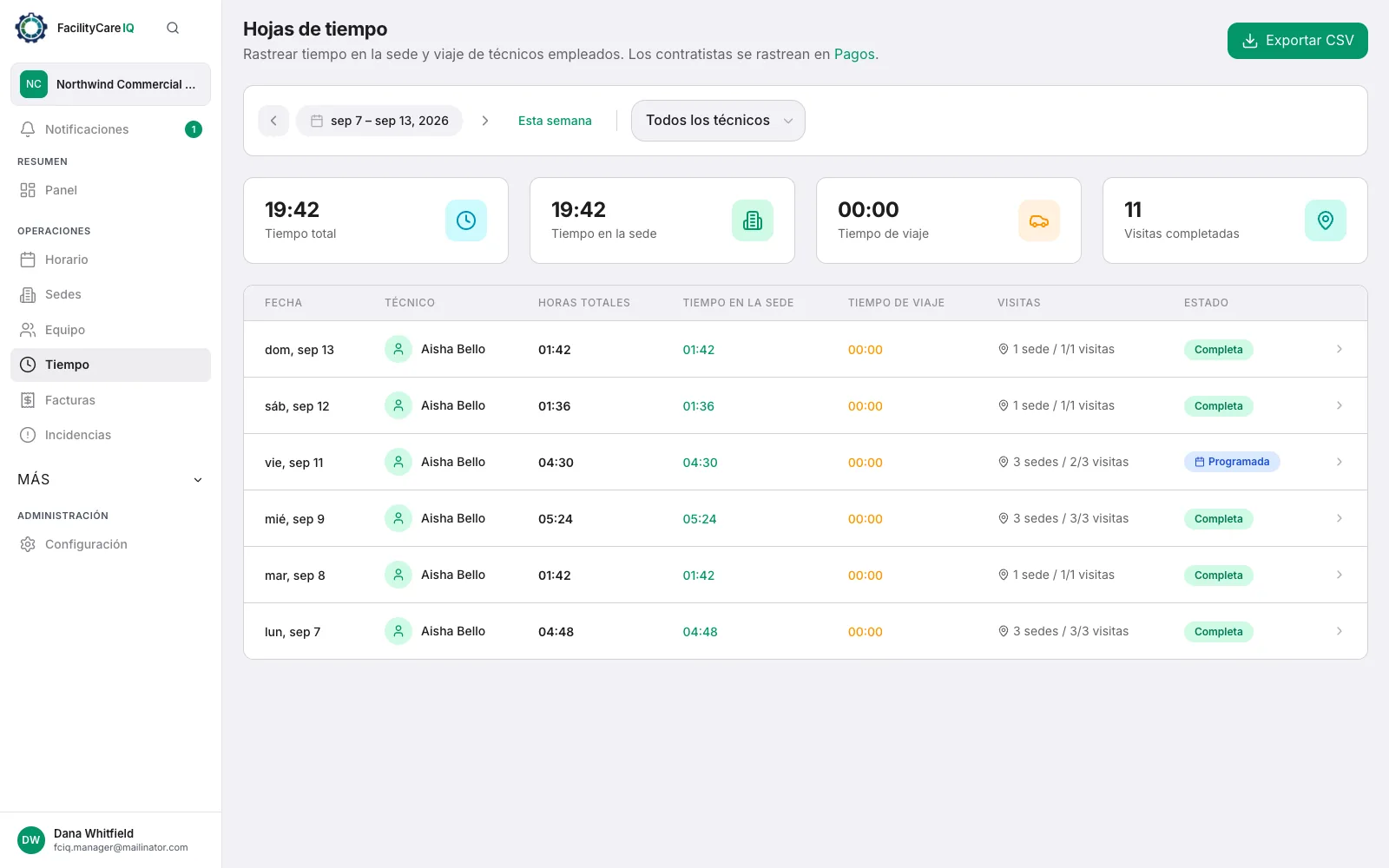Go to previous week arrow
This screenshot has width=1389, height=868.
(x=273, y=121)
